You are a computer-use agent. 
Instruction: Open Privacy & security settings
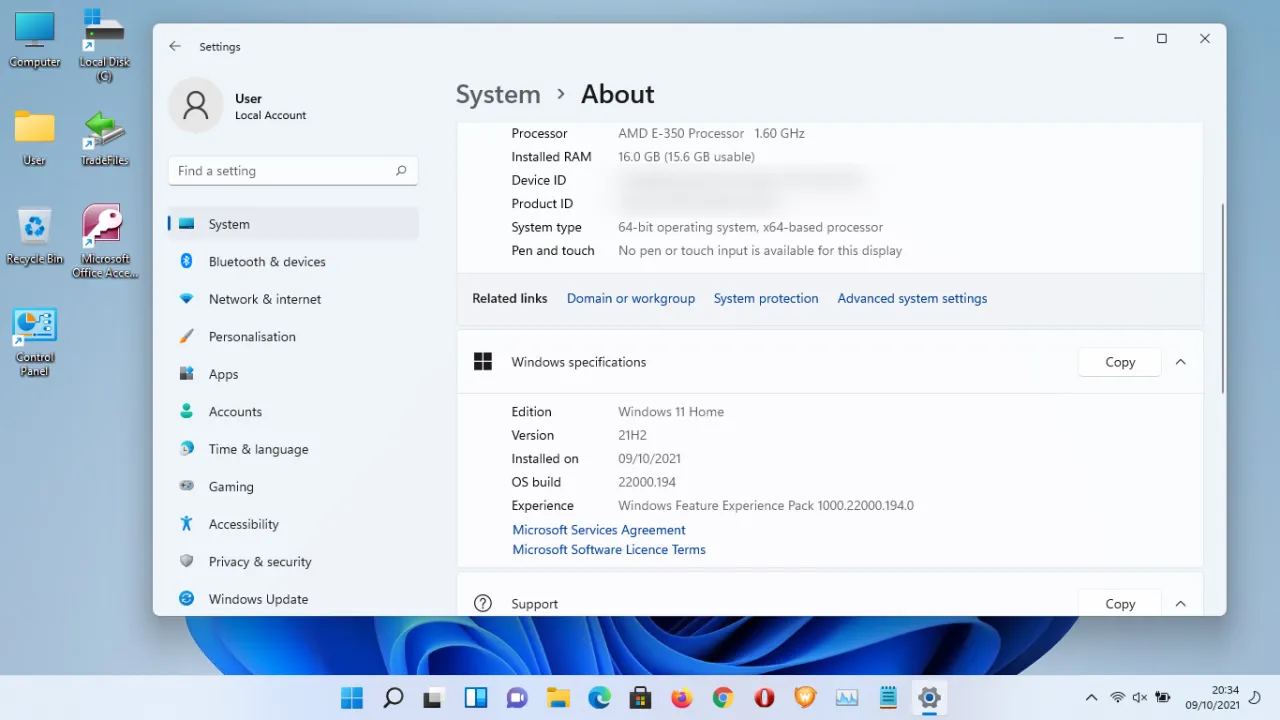[293, 562]
